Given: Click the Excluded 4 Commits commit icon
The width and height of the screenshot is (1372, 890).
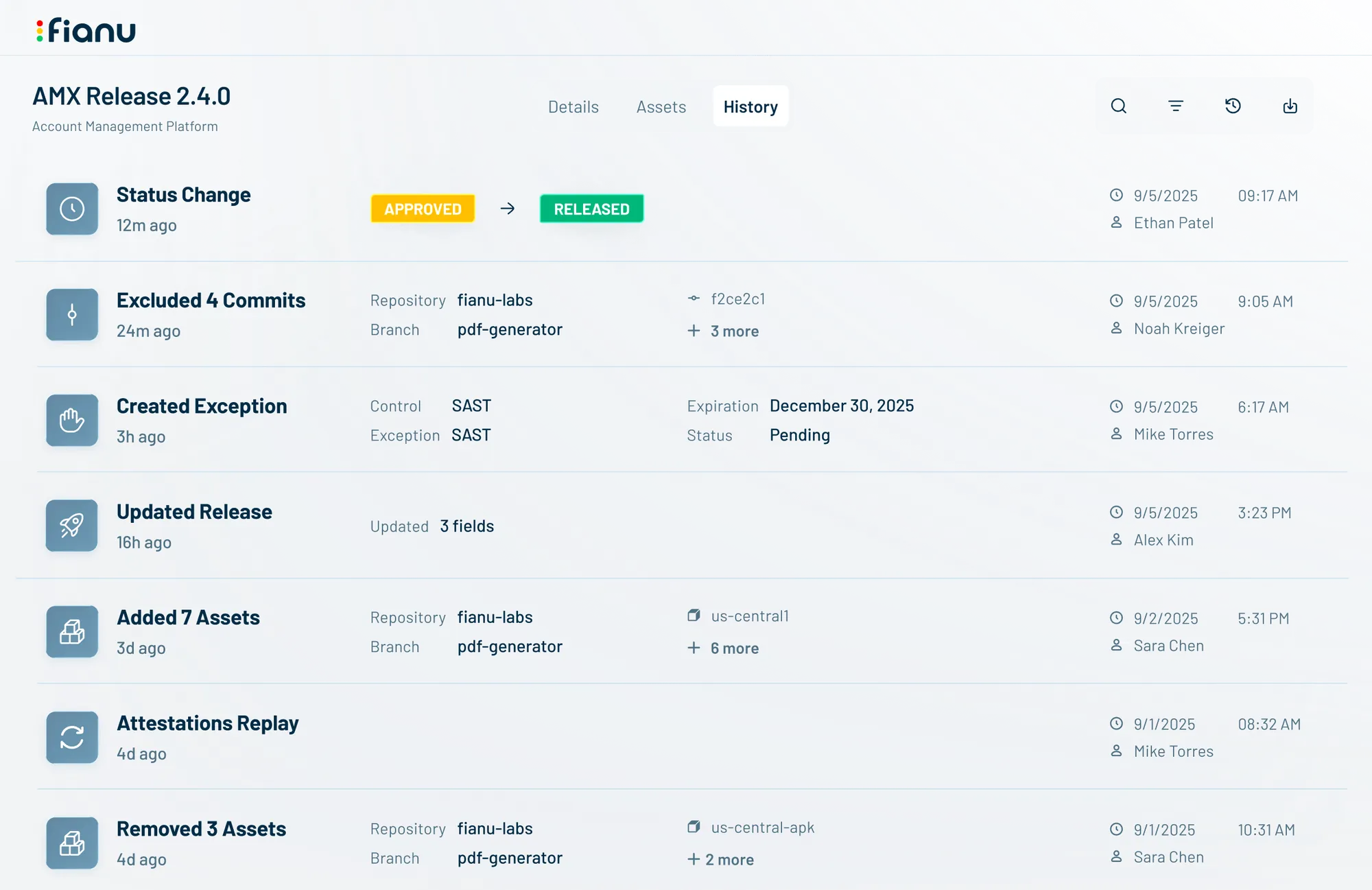Looking at the screenshot, I should click(x=72, y=315).
